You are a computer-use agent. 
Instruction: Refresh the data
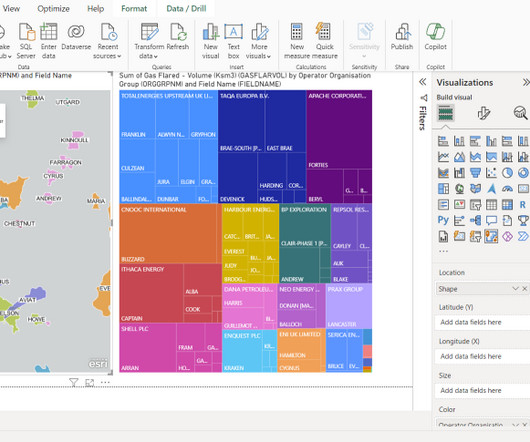178,37
